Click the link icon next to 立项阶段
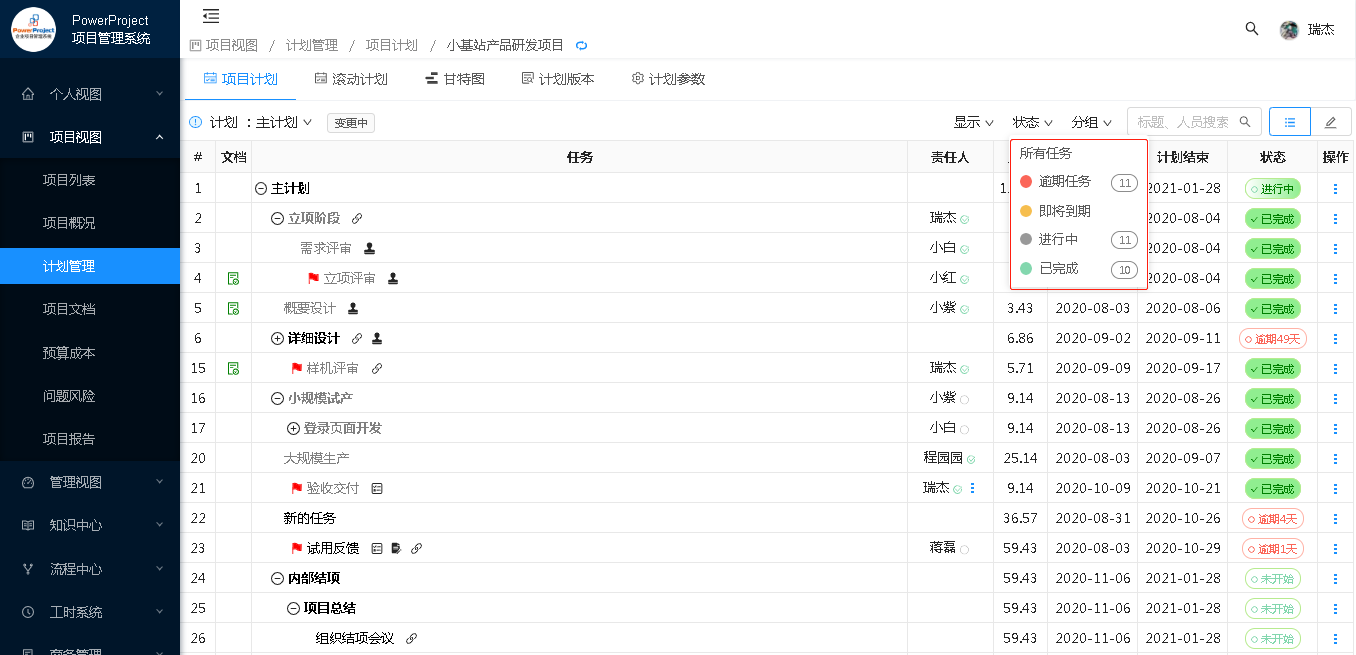 coord(357,218)
